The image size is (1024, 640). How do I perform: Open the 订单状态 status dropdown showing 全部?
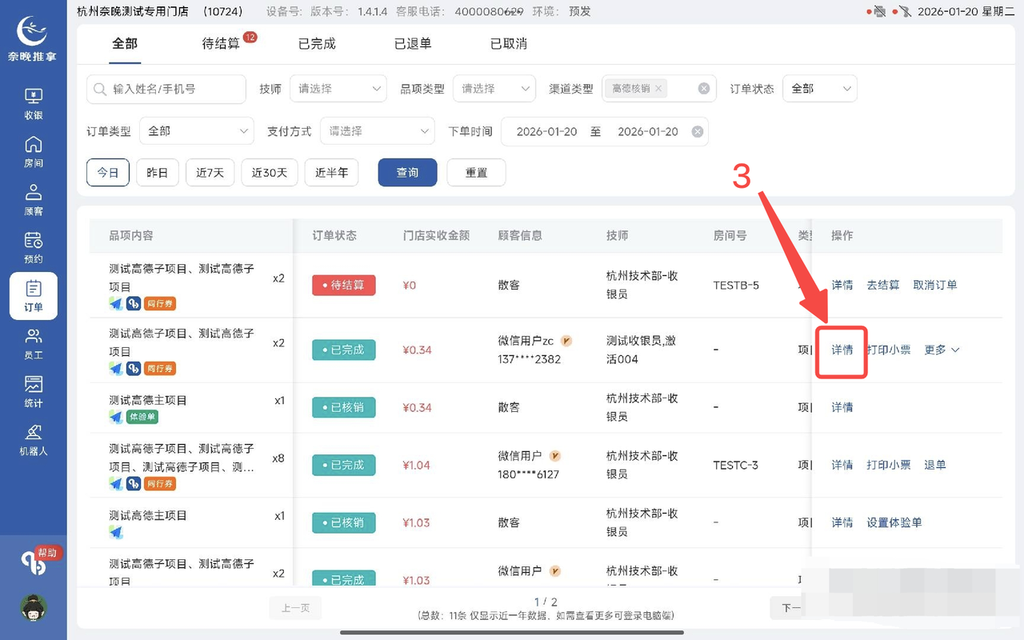point(819,88)
